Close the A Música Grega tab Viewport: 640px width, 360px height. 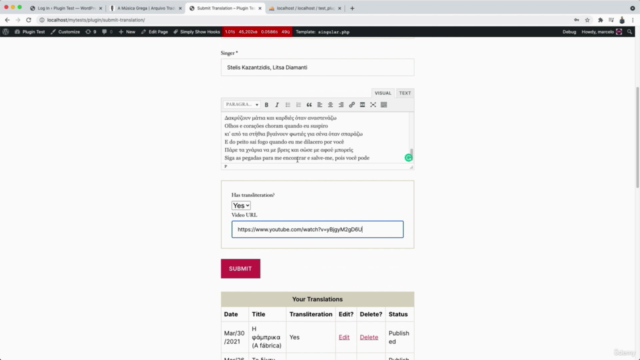180,8
